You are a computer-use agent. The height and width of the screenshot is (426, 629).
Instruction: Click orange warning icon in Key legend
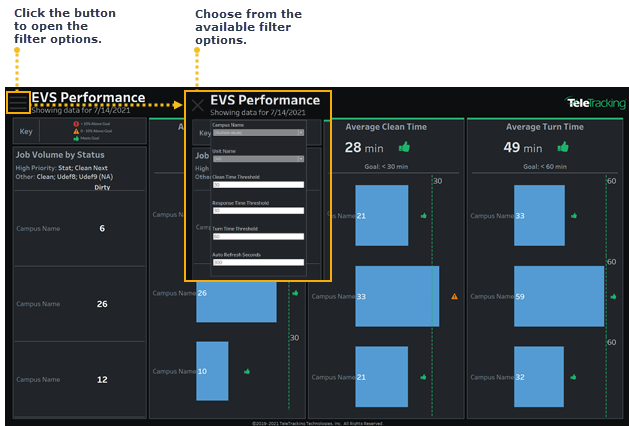click(76, 131)
